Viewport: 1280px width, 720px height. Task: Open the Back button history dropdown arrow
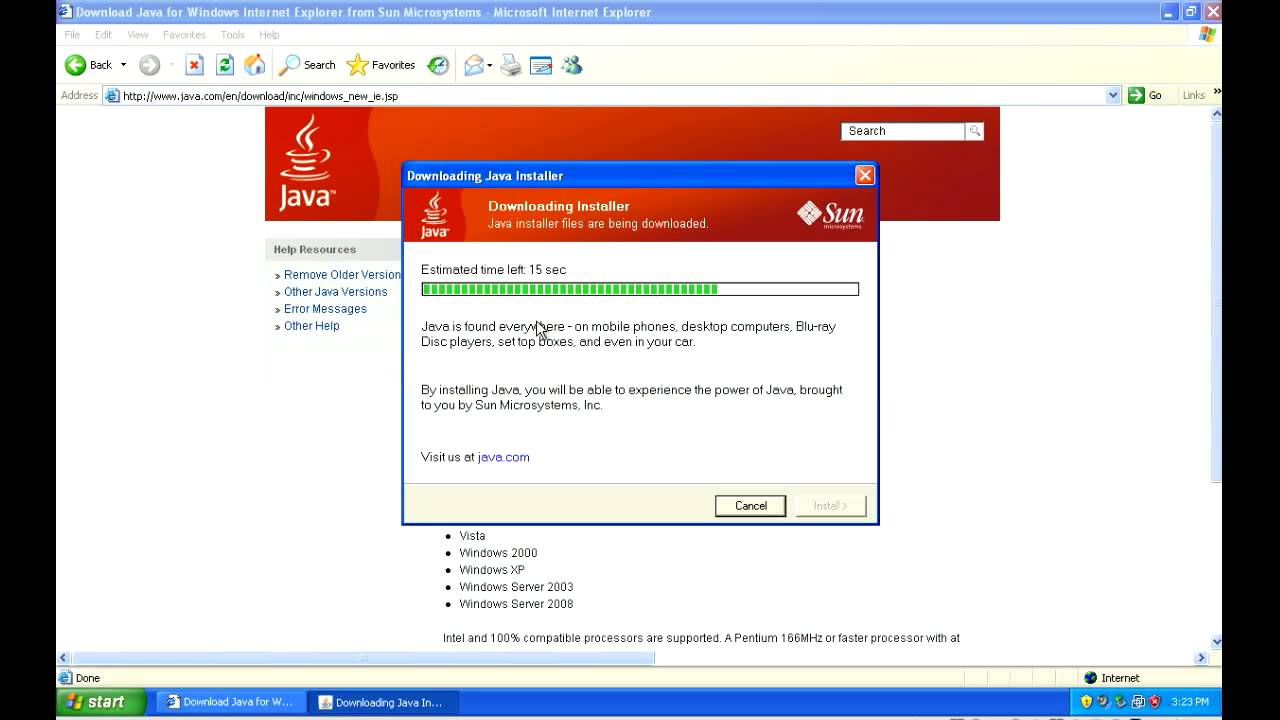tap(124, 65)
